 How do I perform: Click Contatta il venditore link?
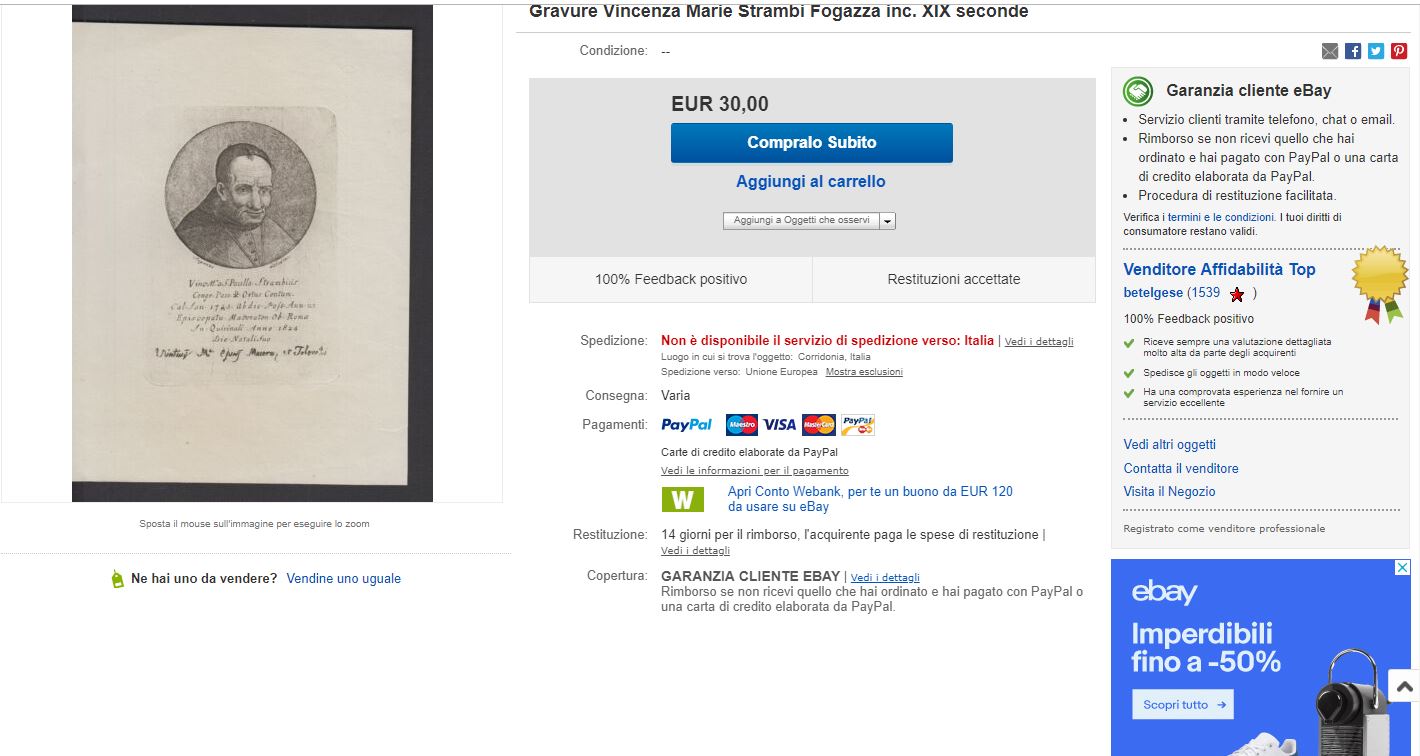[x=1181, y=468]
